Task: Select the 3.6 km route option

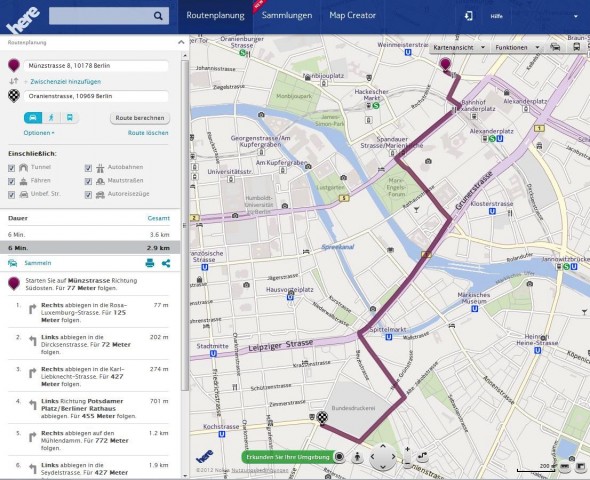Action: tap(90, 234)
